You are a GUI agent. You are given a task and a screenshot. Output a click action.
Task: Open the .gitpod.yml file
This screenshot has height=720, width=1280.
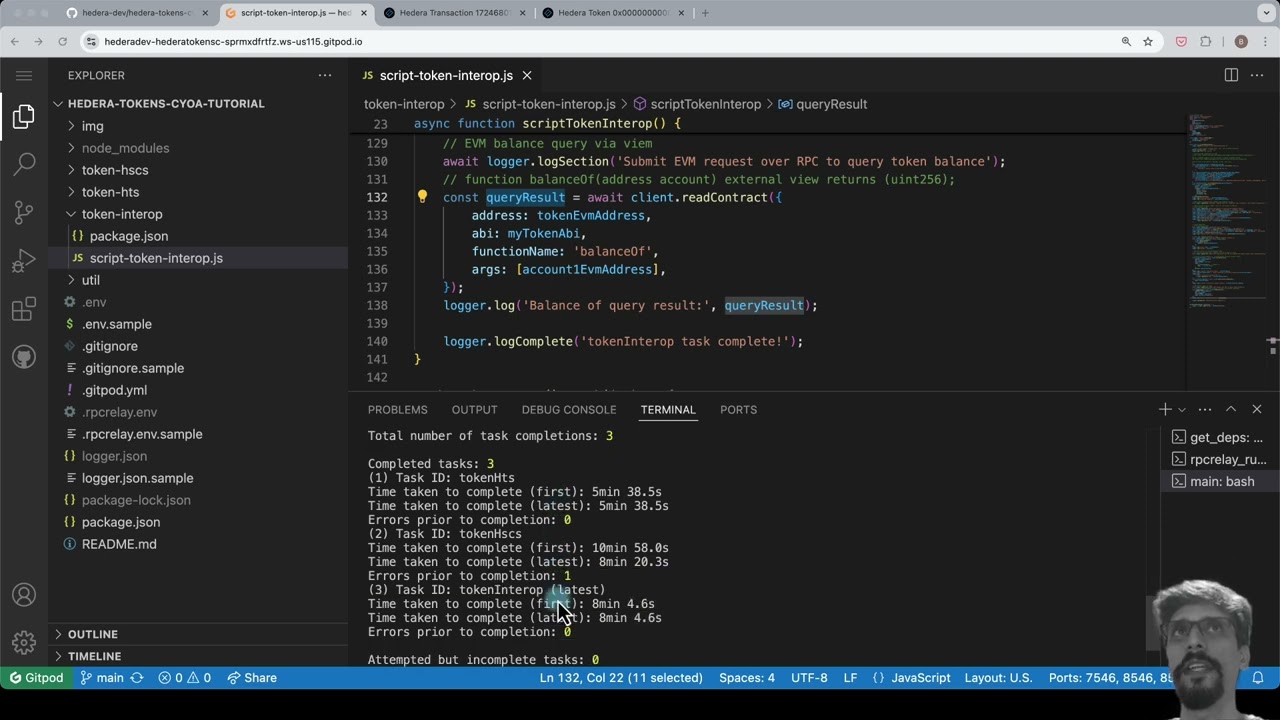tap(198, 390)
